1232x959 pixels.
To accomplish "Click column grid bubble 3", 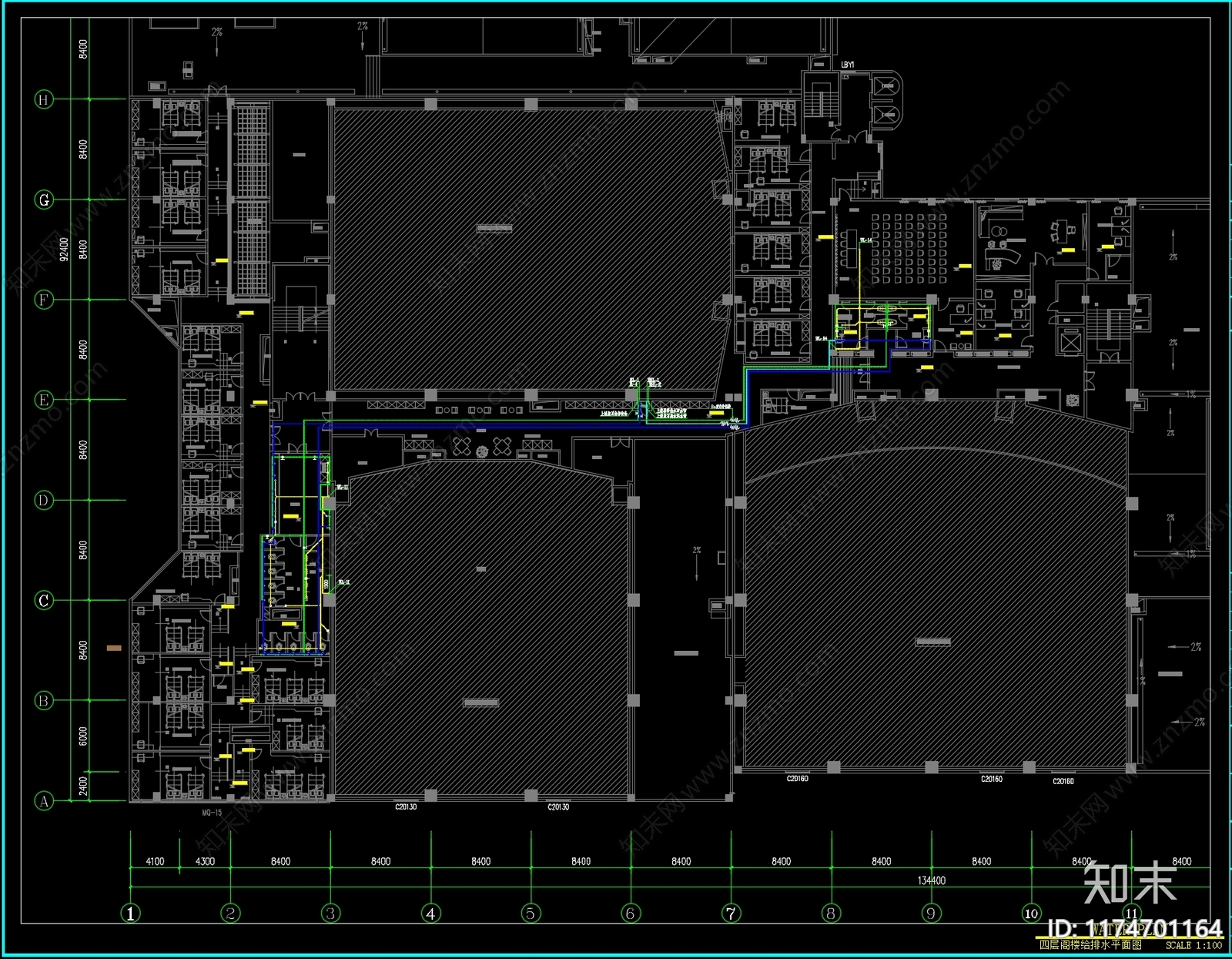I will 331,914.
